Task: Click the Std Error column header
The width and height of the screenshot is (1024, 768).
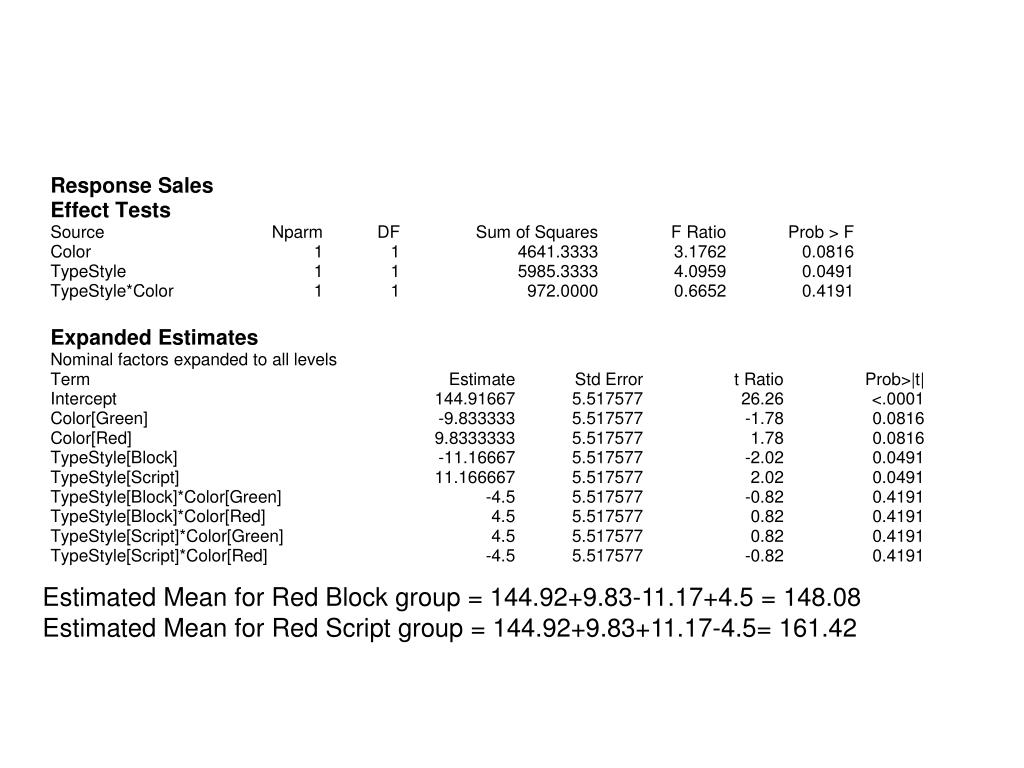Action: click(609, 379)
